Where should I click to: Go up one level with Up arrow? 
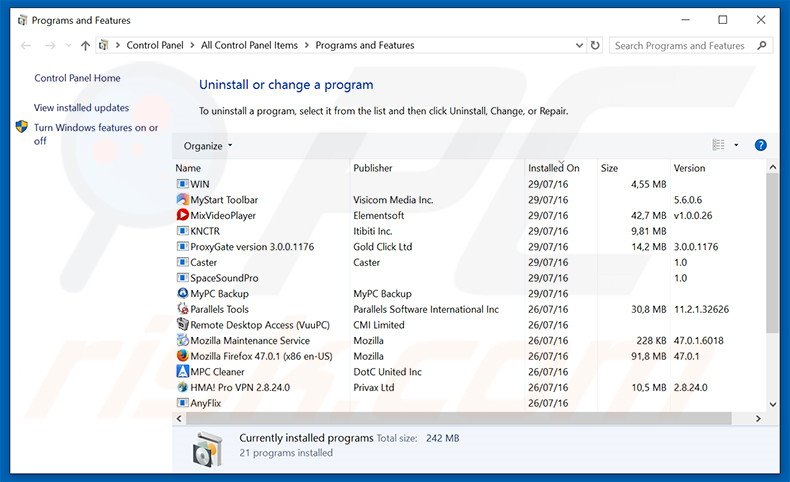(x=85, y=45)
